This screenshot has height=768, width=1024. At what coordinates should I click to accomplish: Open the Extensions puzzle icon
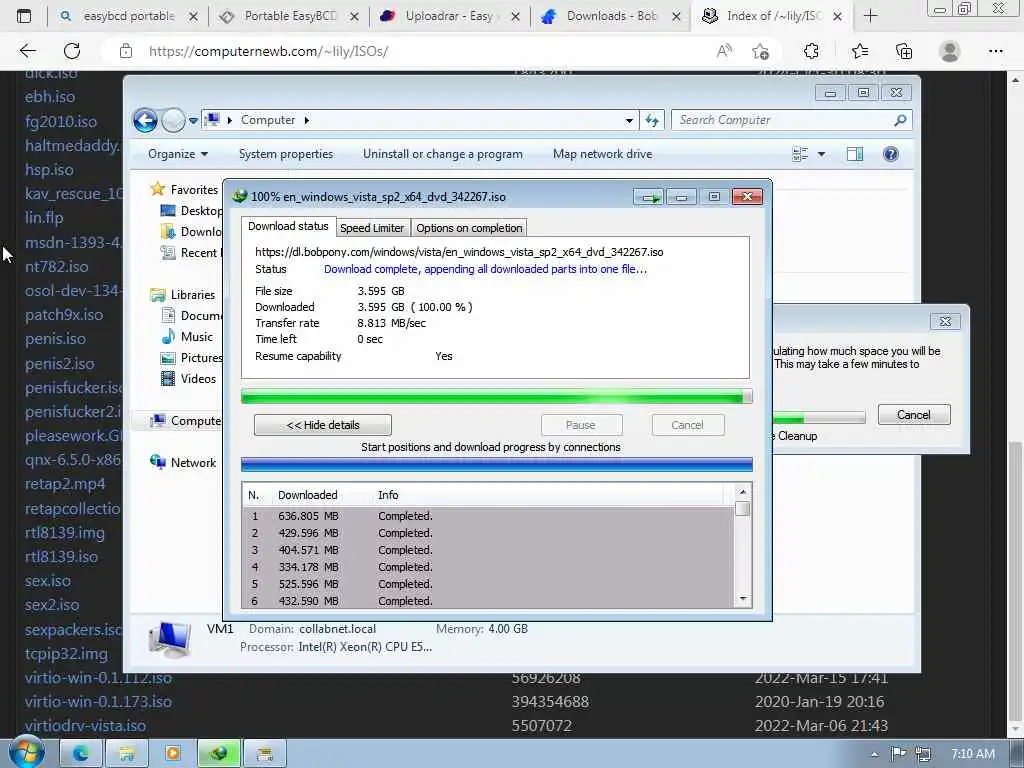pos(810,51)
